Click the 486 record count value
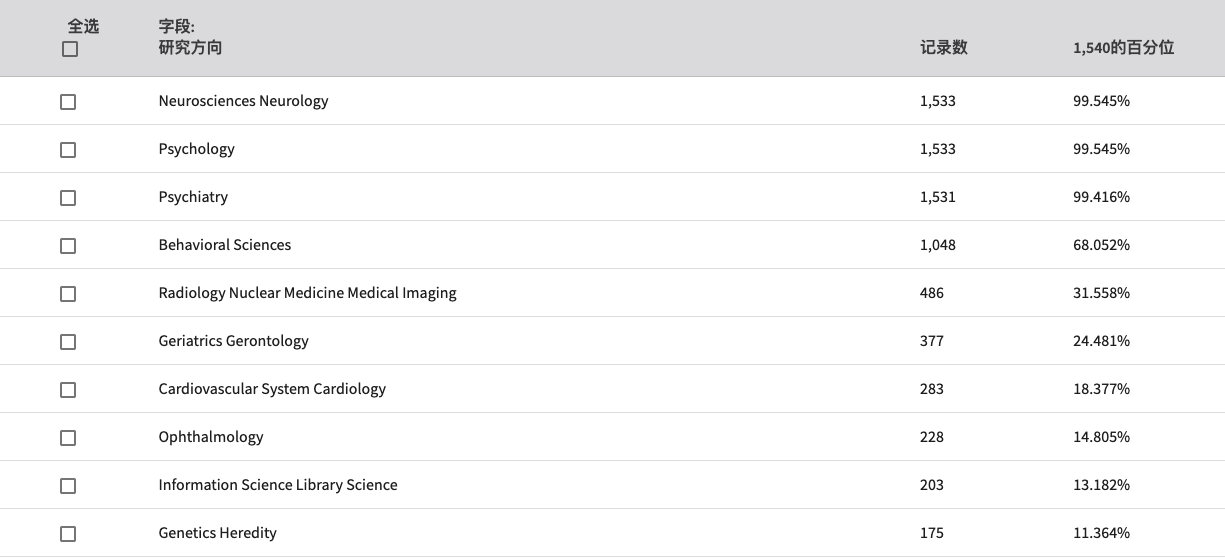Screen dimensions: 1225x558 (x=932, y=293)
